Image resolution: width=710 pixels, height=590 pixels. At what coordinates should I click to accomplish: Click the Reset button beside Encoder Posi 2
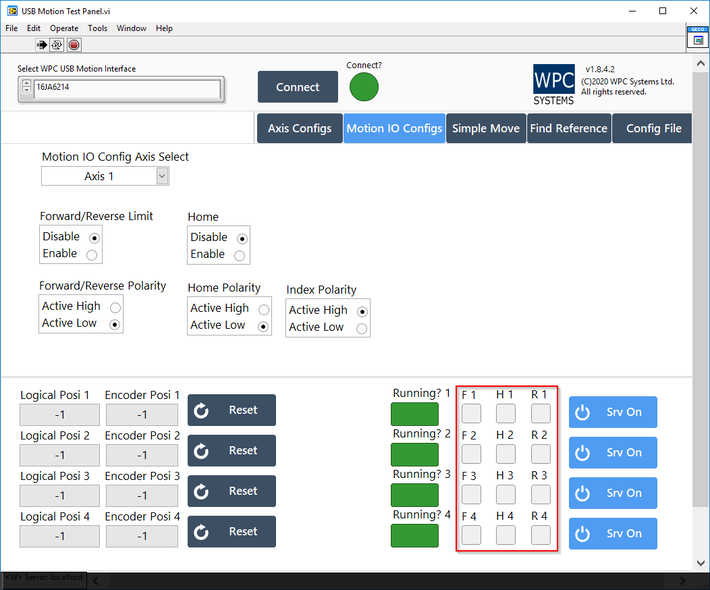(x=231, y=451)
